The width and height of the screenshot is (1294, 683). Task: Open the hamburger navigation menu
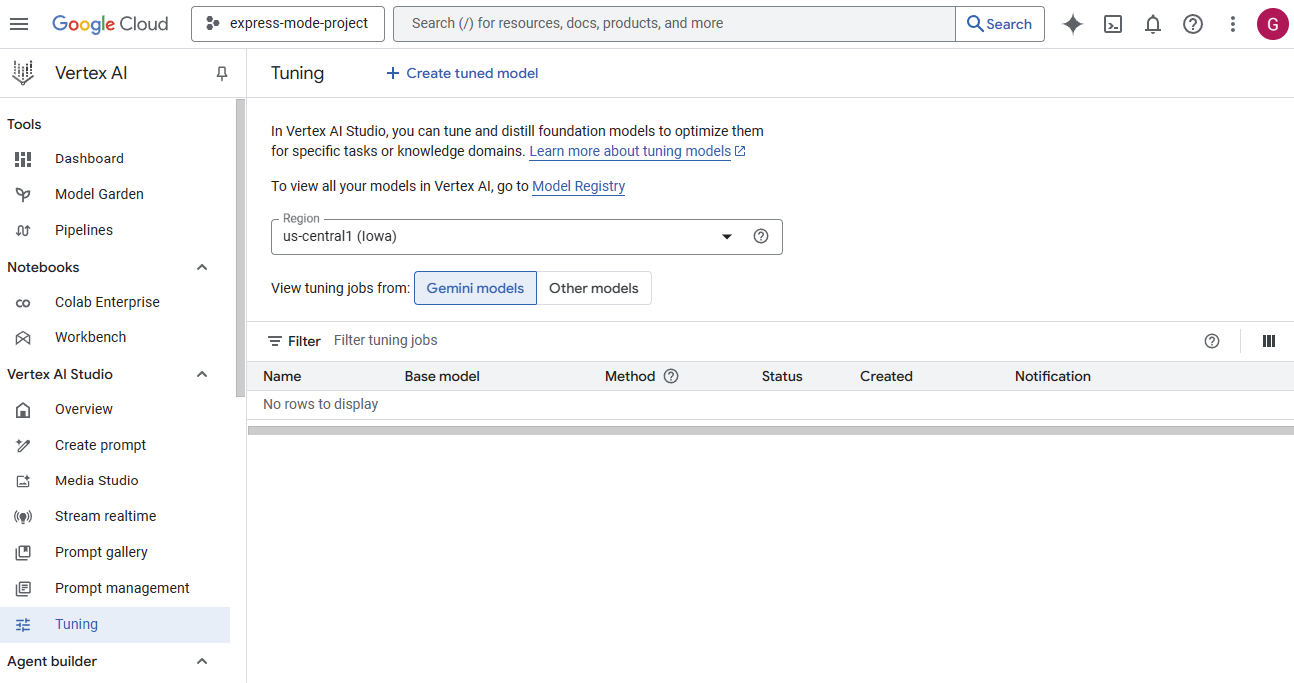(x=19, y=24)
